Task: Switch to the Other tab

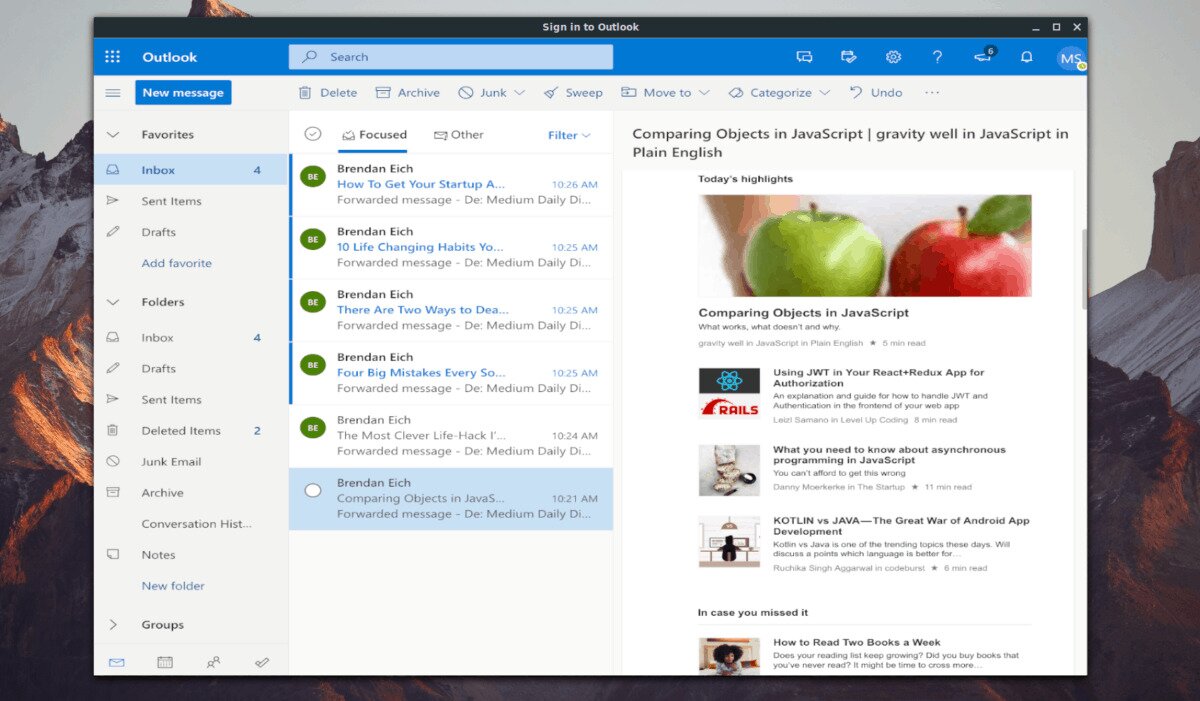Action: tap(458, 135)
